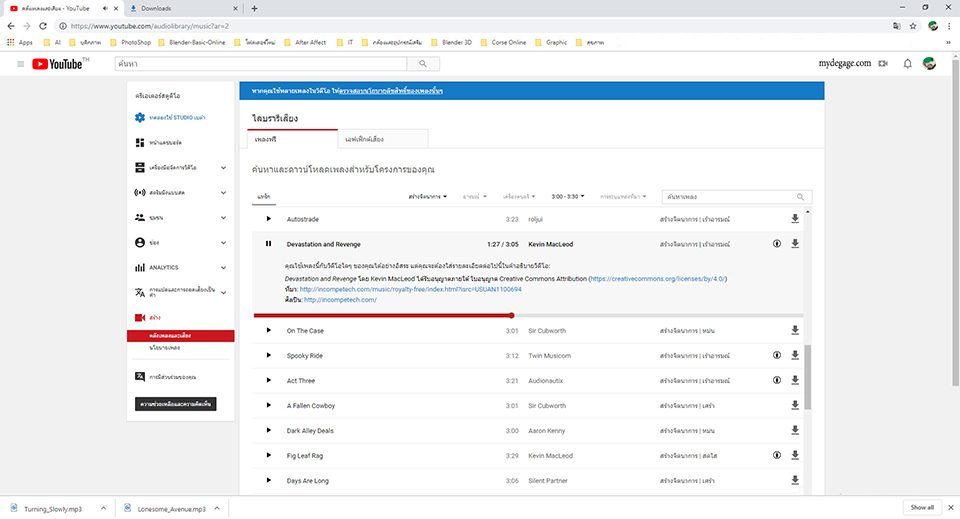Download the Act Three track
Viewport: 960px width, 519px height.
coord(795,380)
